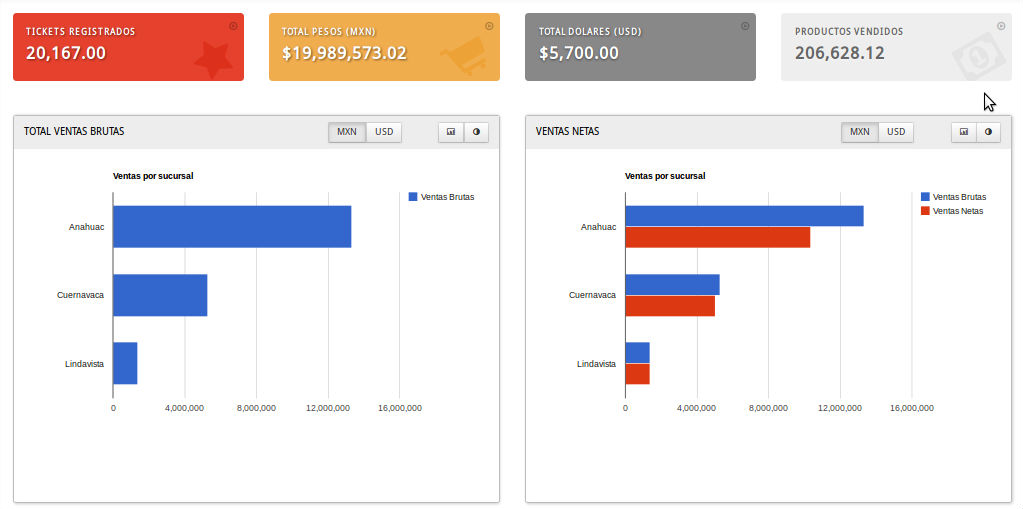
Task: Click the star icon on Tickets Registrados card
Action: pos(212,60)
